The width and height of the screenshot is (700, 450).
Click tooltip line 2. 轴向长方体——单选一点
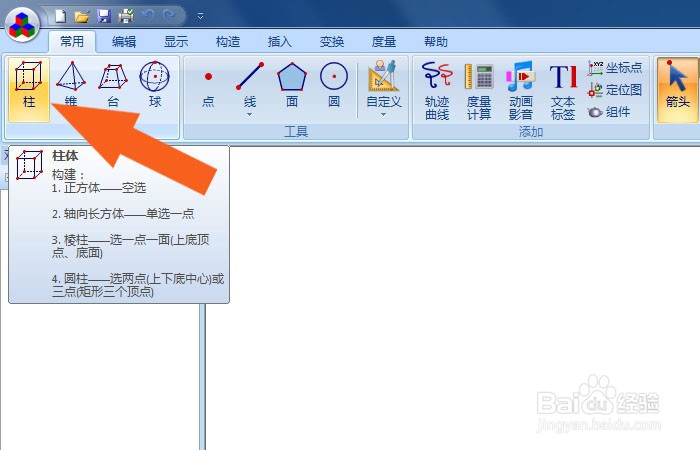(123, 214)
